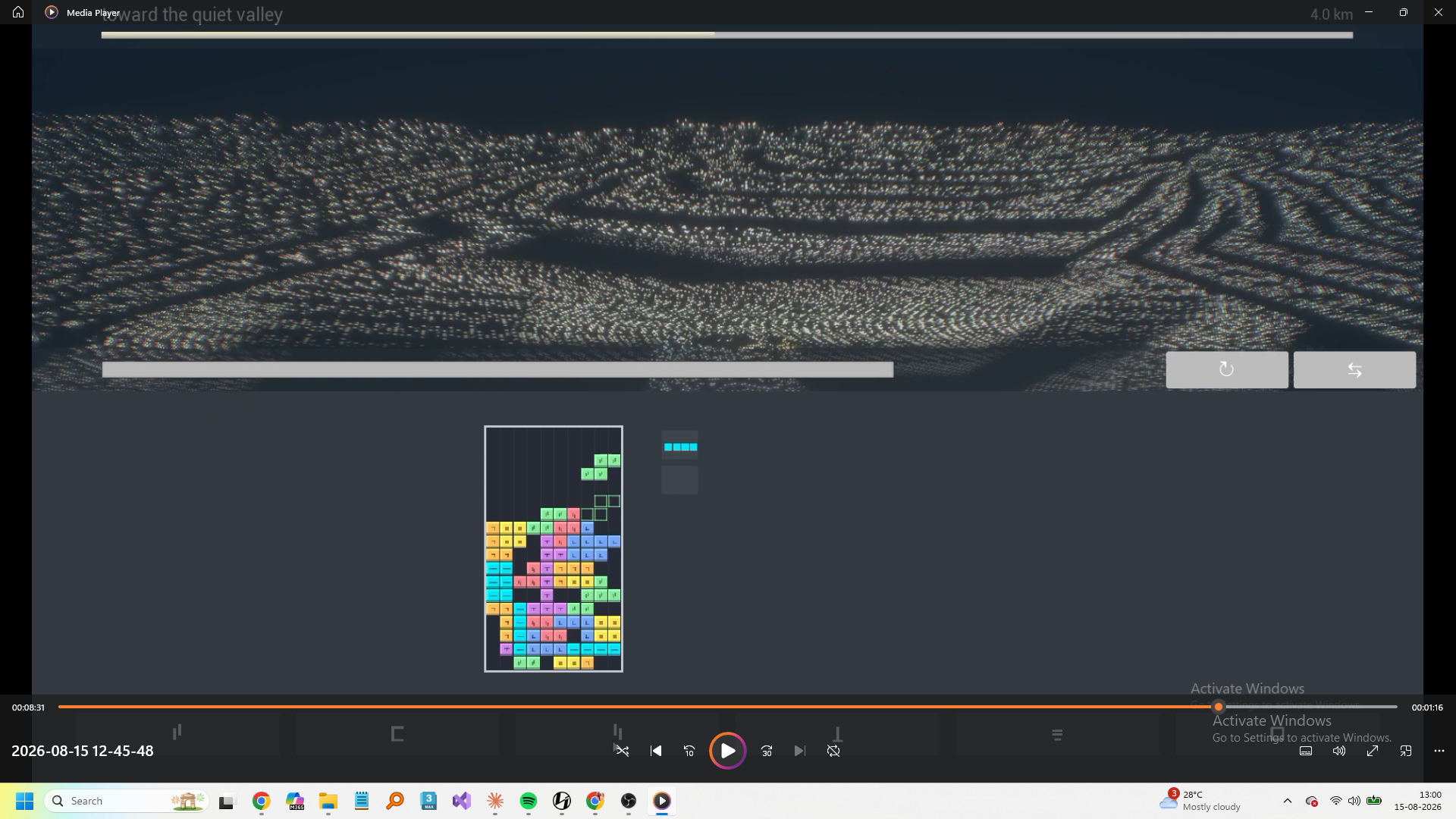1456x819 pixels.
Task: Click the remaining time 00:01:16
Action: (x=1427, y=708)
